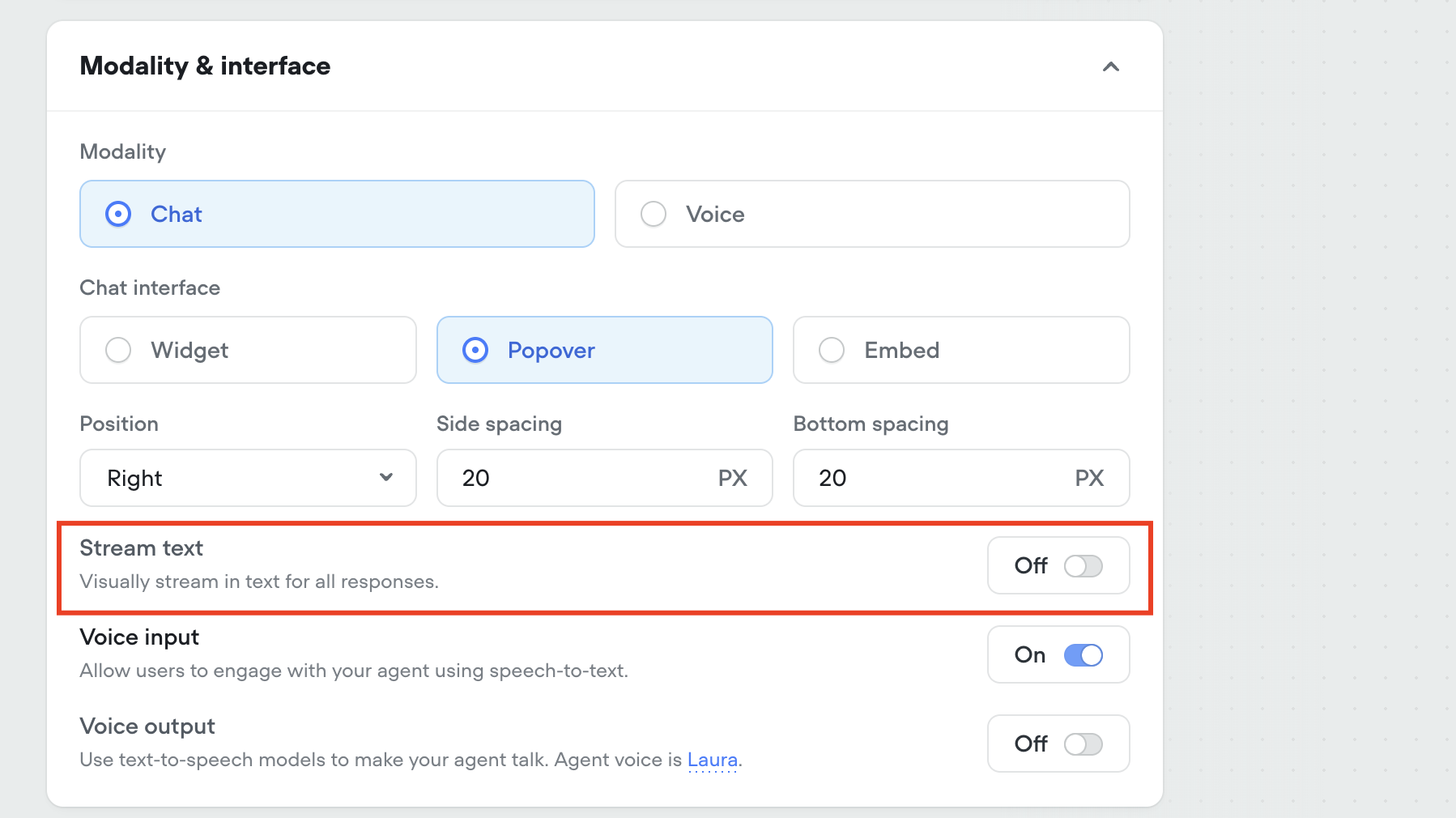Open the Laura agent voice link
The height and width of the screenshot is (818, 1456).
pyautogui.click(x=712, y=760)
